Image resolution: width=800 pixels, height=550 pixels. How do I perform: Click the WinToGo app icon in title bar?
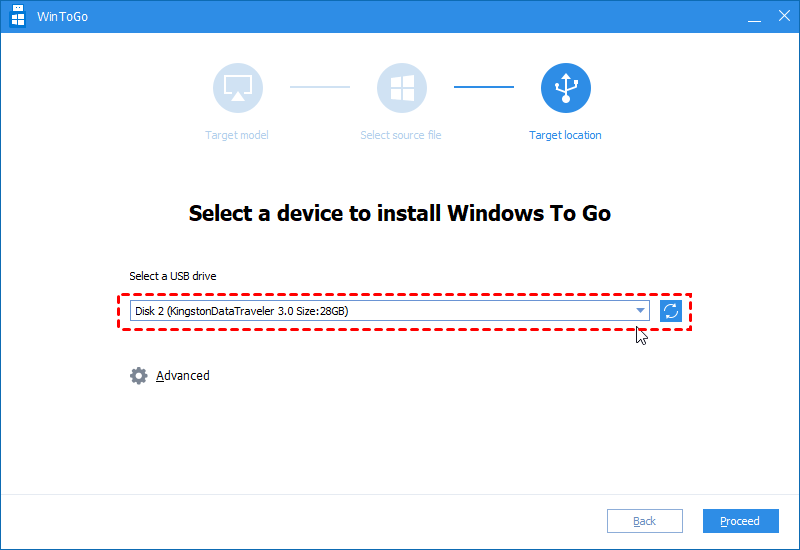pos(18,17)
